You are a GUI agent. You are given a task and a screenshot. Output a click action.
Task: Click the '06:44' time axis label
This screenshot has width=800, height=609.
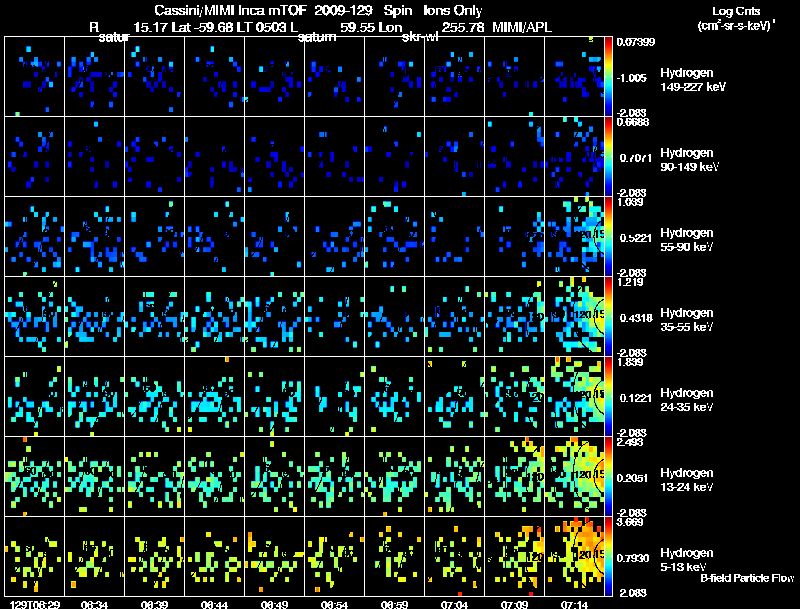[x=214, y=605]
